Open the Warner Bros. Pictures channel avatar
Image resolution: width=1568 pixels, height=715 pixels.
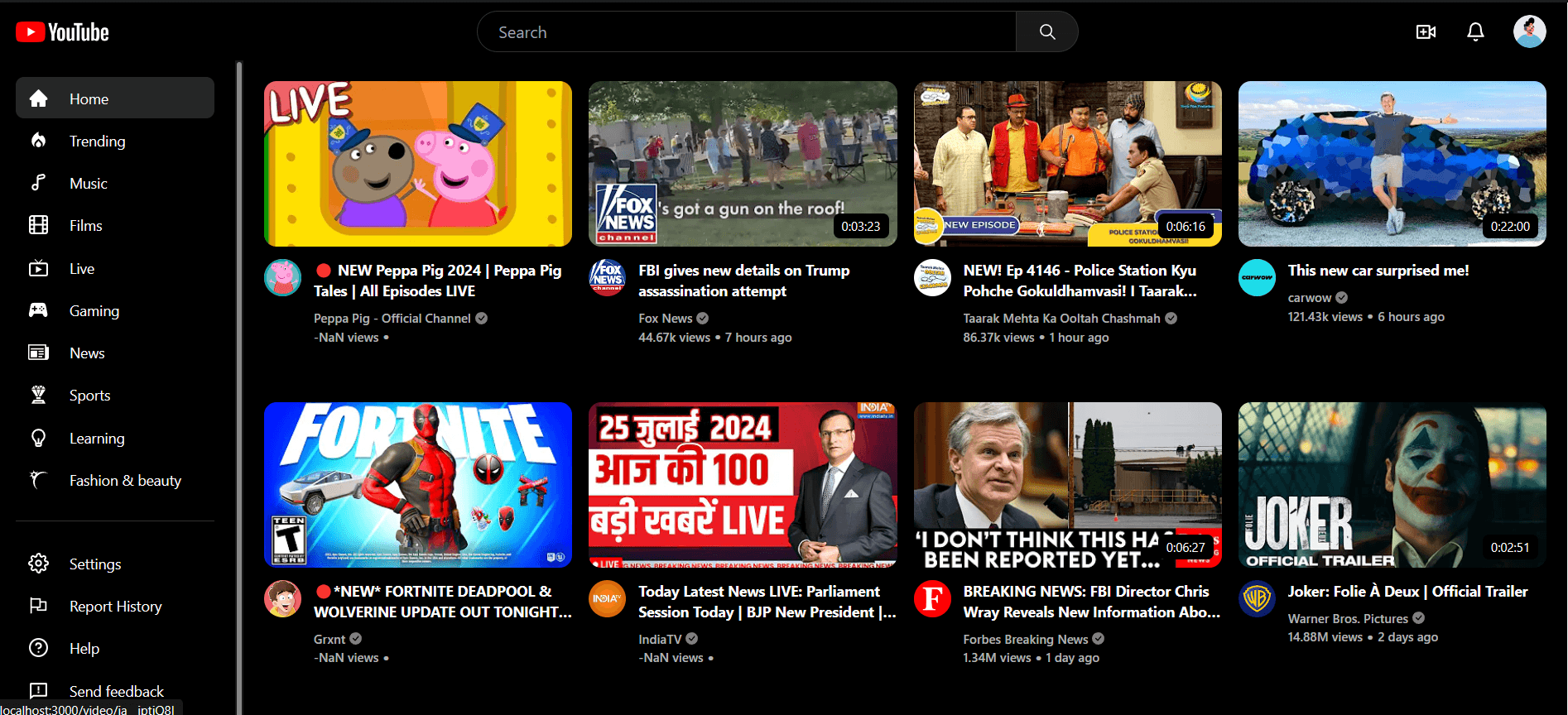pyautogui.click(x=1257, y=598)
